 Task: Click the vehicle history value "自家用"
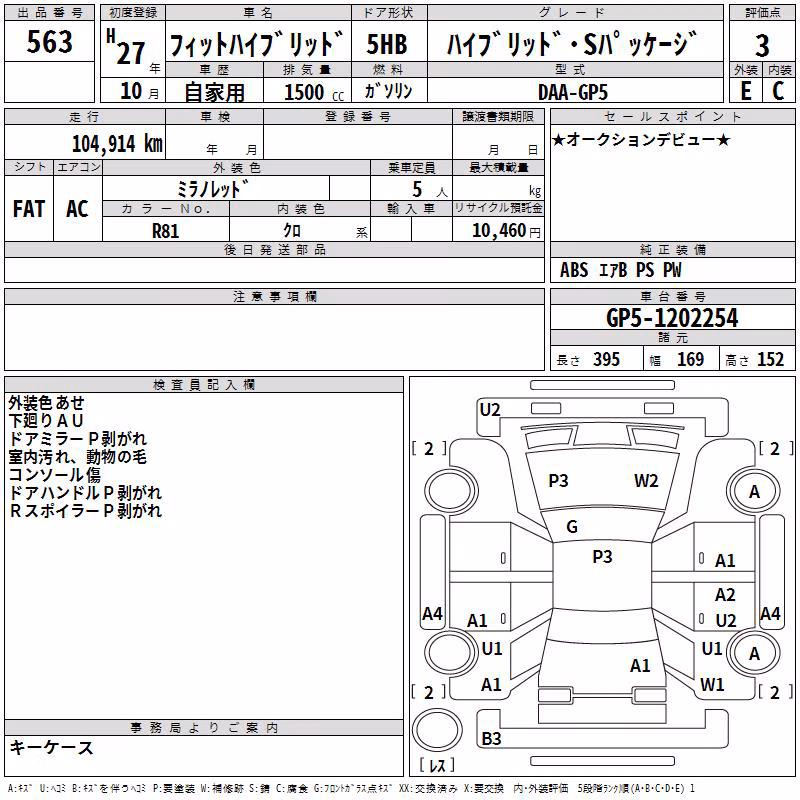pyautogui.click(x=214, y=92)
